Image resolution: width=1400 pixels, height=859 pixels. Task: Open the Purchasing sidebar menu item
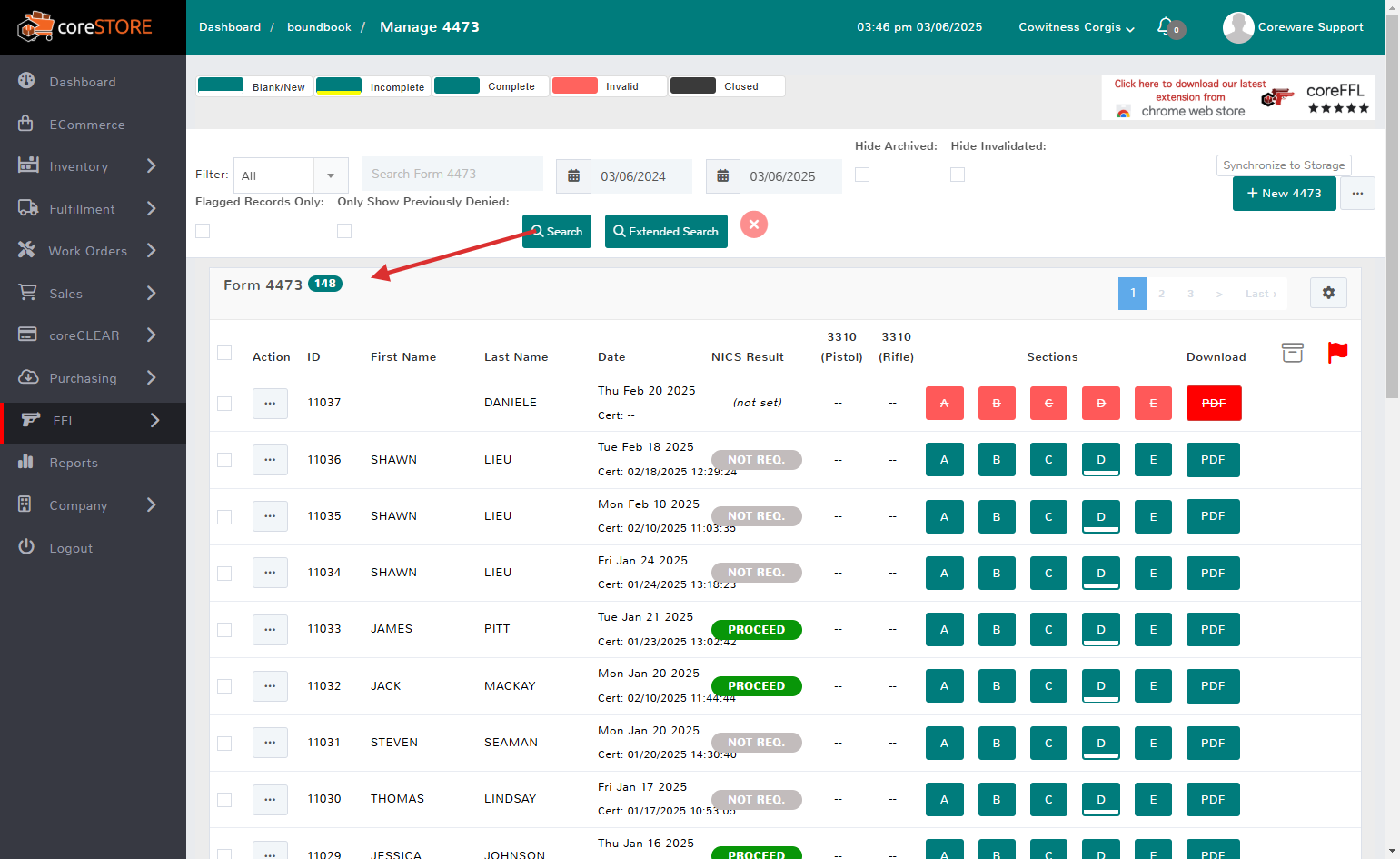pyautogui.click(x=93, y=377)
